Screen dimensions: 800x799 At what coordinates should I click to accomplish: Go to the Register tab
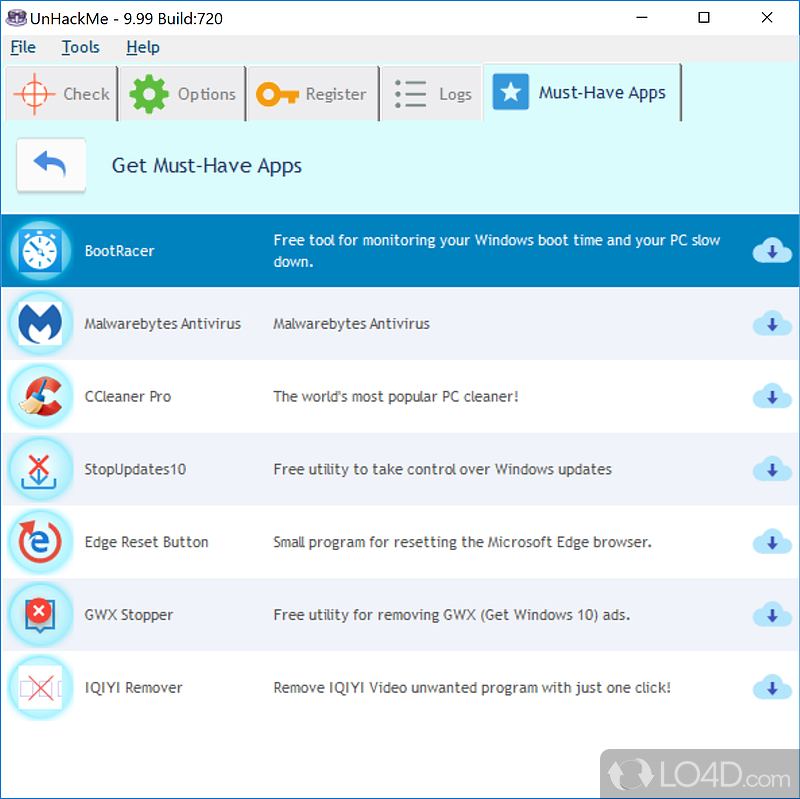[312, 94]
